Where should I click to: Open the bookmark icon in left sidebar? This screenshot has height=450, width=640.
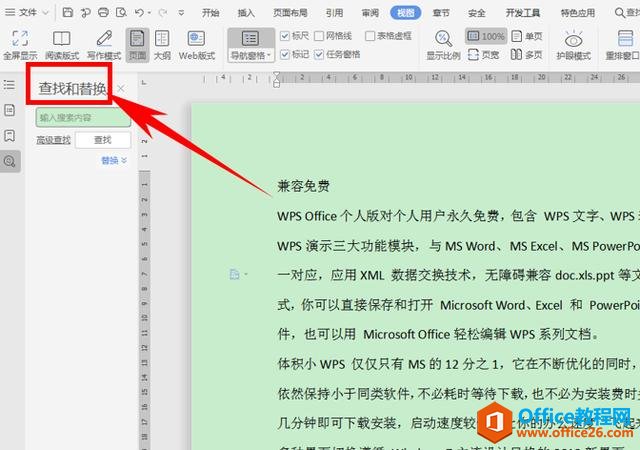(x=9, y=135)
